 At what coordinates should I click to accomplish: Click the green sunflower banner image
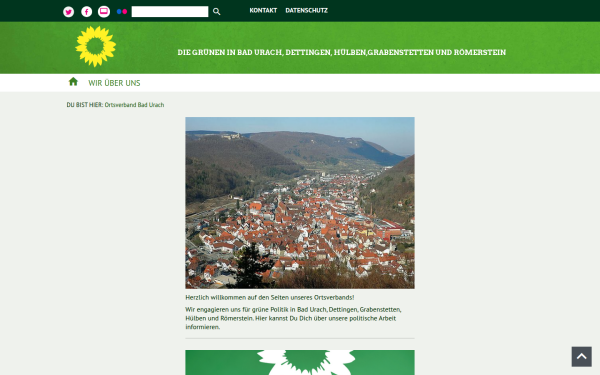tap(300, 362)
